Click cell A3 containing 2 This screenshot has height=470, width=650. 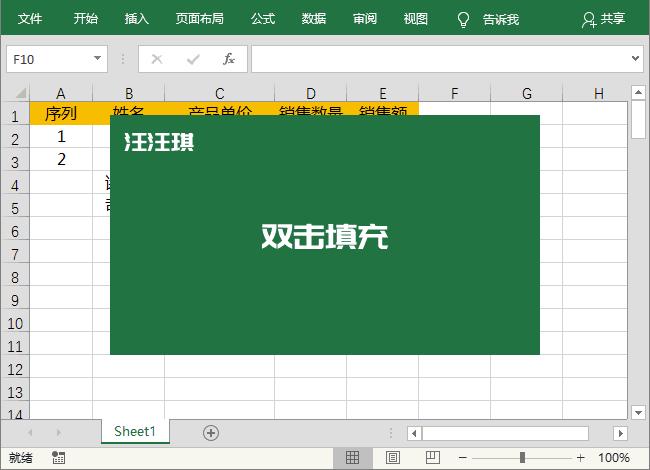pyautogui.click(x=61, y=159)
